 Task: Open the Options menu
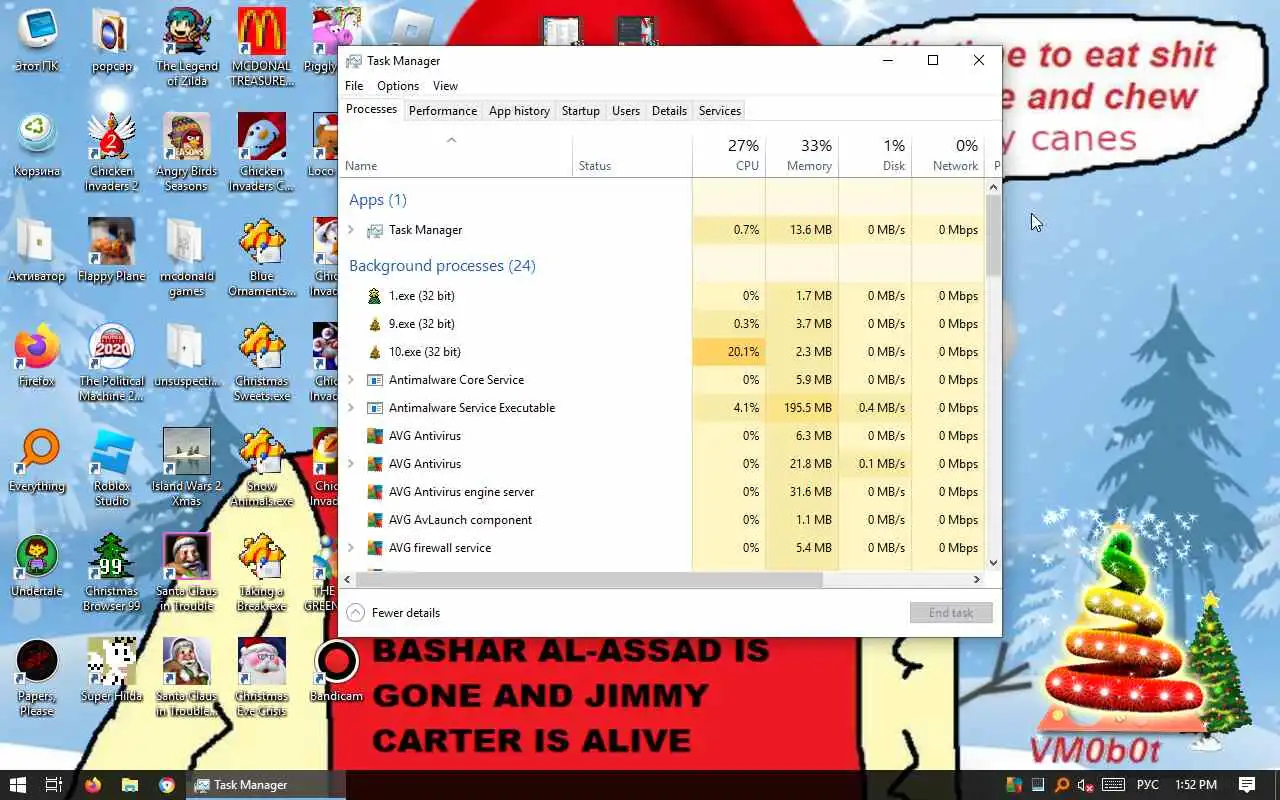pyautogui.click(x=398, y=86)
